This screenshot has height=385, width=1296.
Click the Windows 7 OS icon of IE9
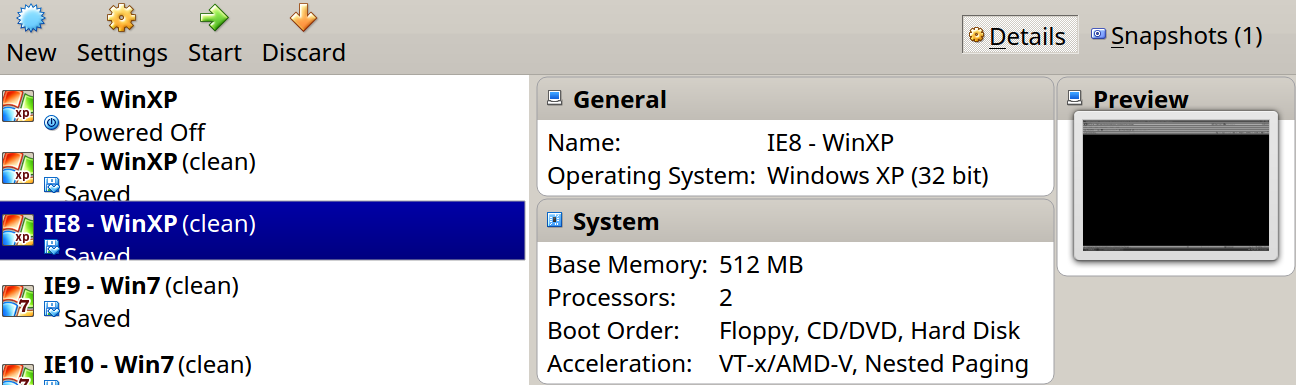(17, 301)
